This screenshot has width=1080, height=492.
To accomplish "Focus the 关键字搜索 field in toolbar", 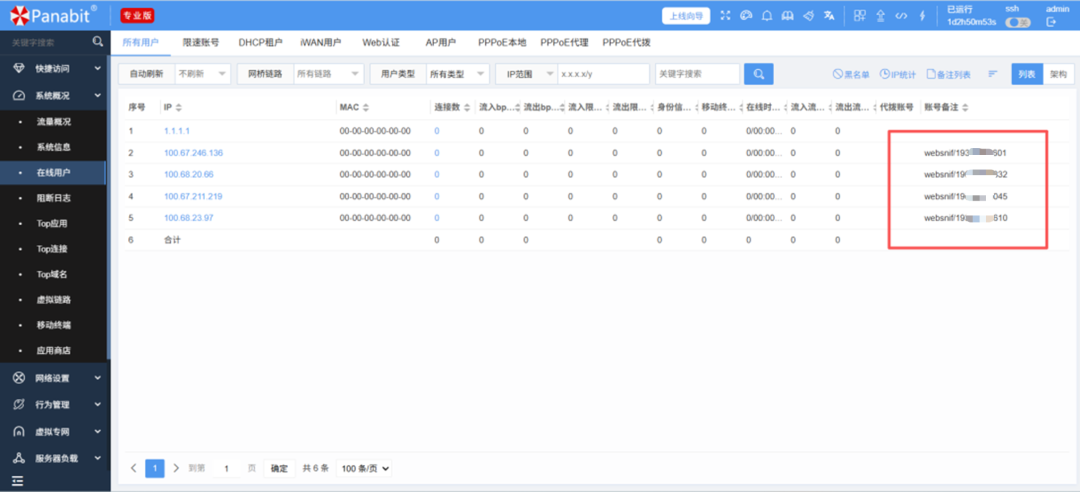I will tap(697, 74).
